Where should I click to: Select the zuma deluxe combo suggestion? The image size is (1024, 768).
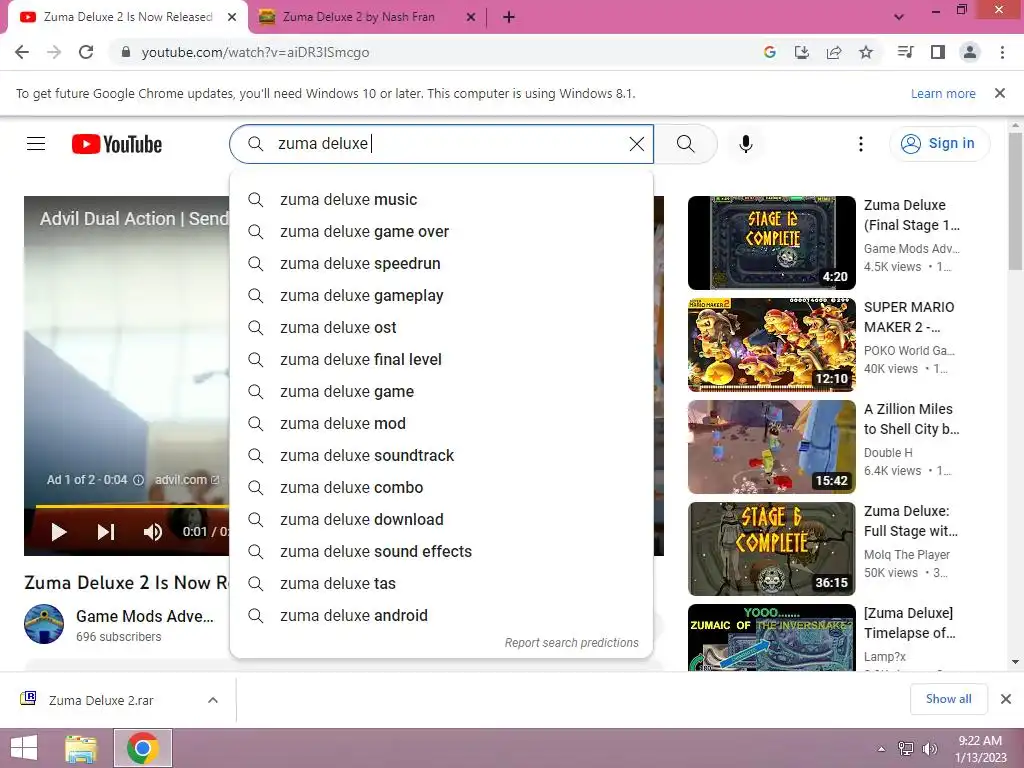(x=441, y=487)
